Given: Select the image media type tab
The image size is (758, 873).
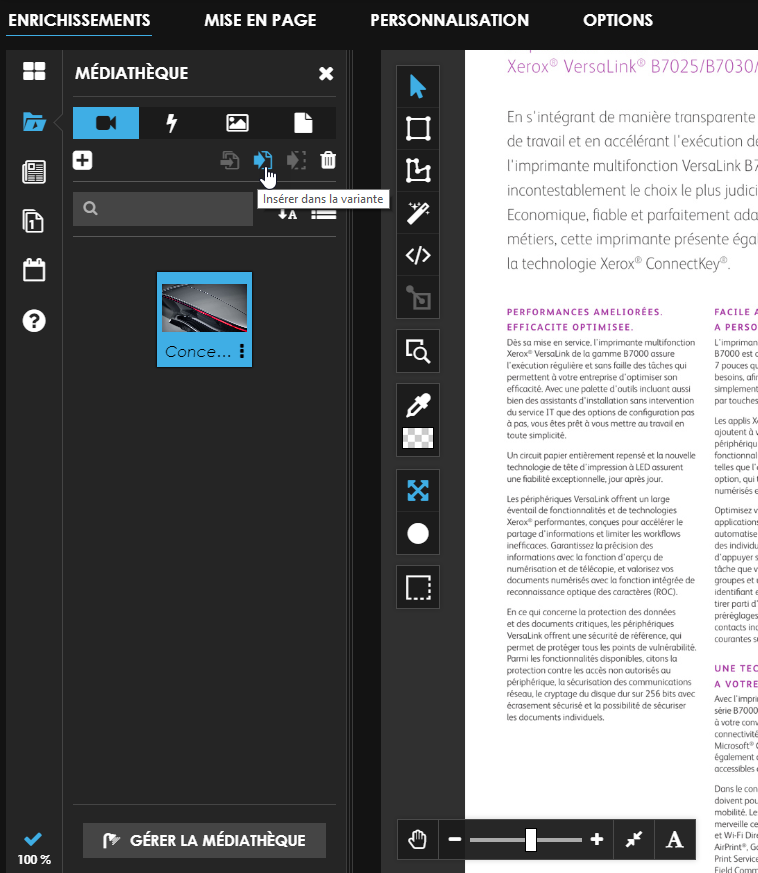Looking at the screenshot, I should coord(237,123).
